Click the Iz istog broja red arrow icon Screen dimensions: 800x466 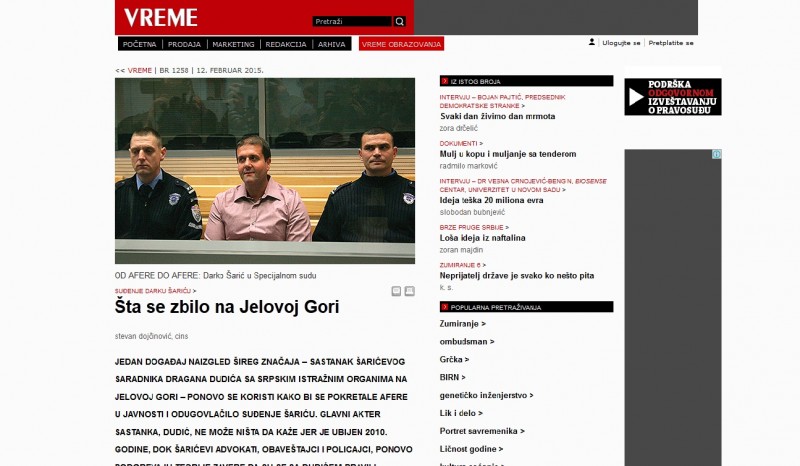coord(444,81)
